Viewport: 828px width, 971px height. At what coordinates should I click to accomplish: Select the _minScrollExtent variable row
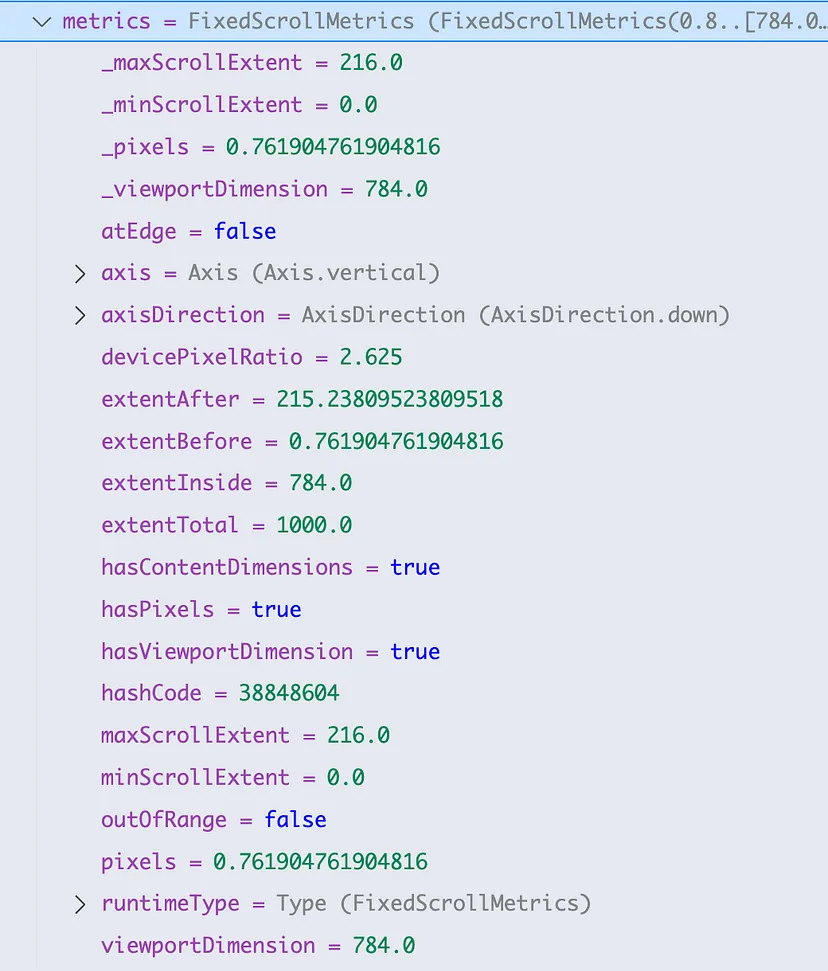click(239, 105)
